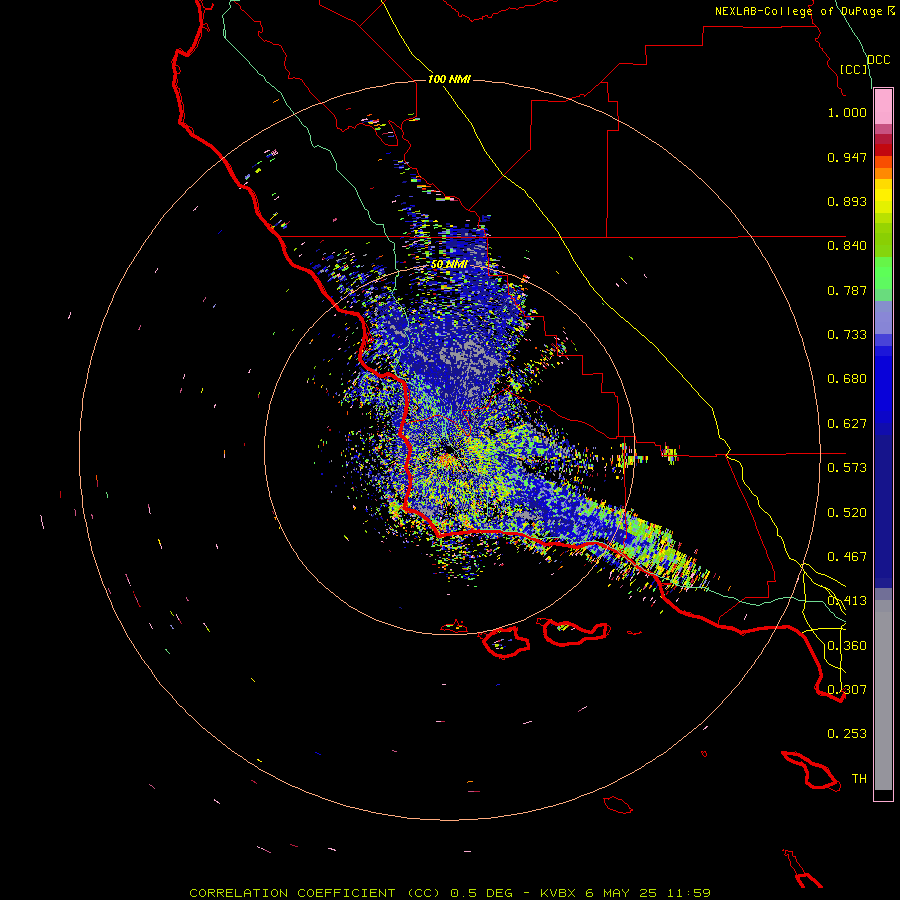The image size is (900, 900).
Task: Select the 0.360 scale value
Action: [x=847, y=646]
